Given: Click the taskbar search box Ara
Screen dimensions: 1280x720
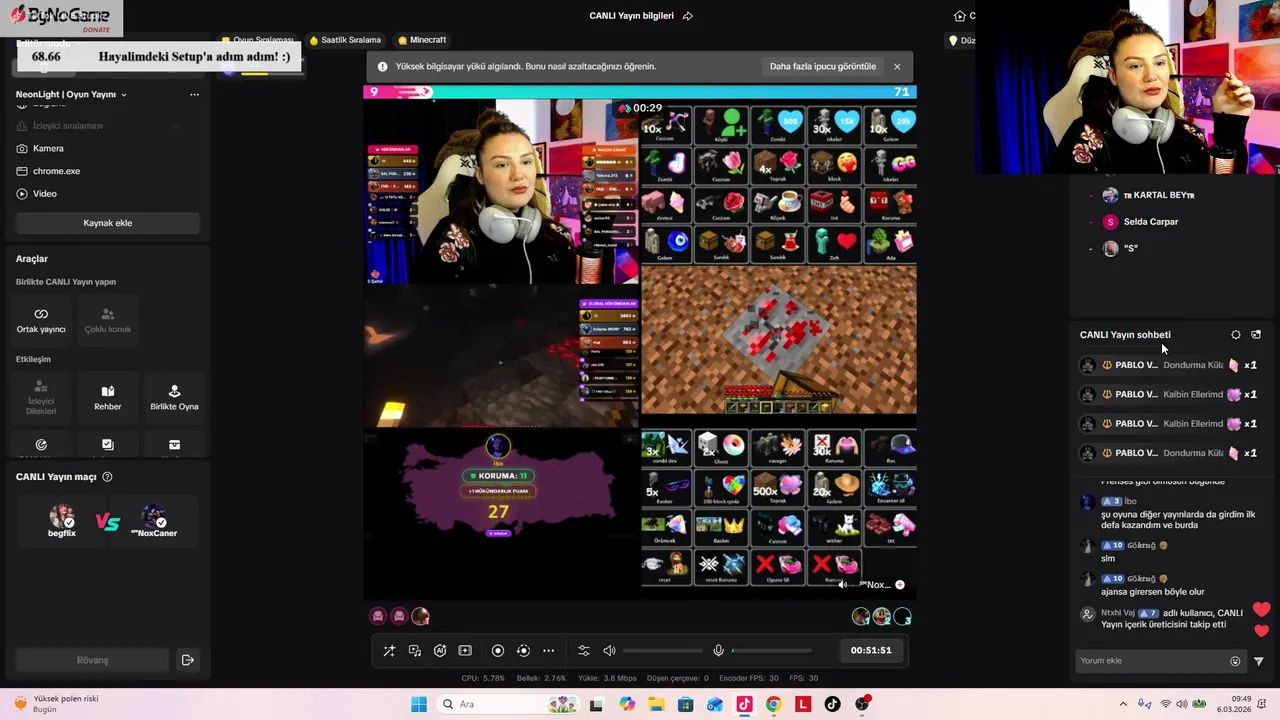Looking at the screenshot, I should (x=507, y=704).
